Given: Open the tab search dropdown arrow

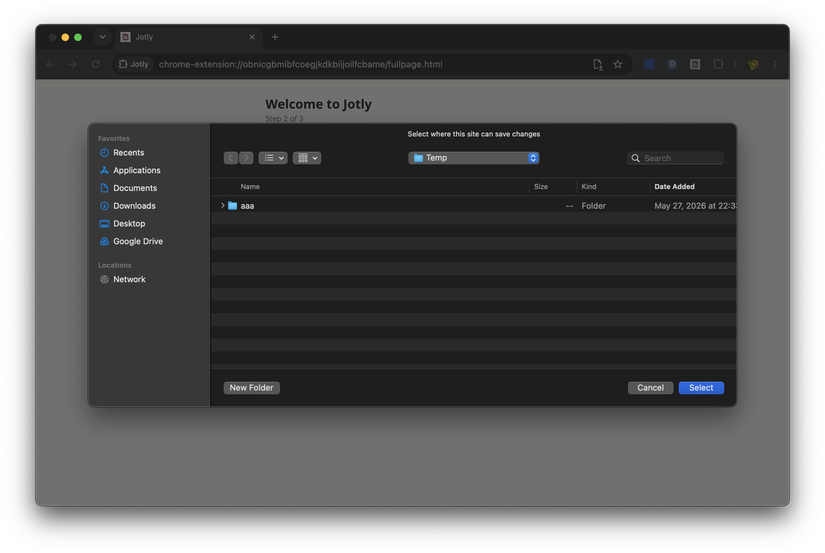Looking at the screenshot, I should [x=102, y=37].
